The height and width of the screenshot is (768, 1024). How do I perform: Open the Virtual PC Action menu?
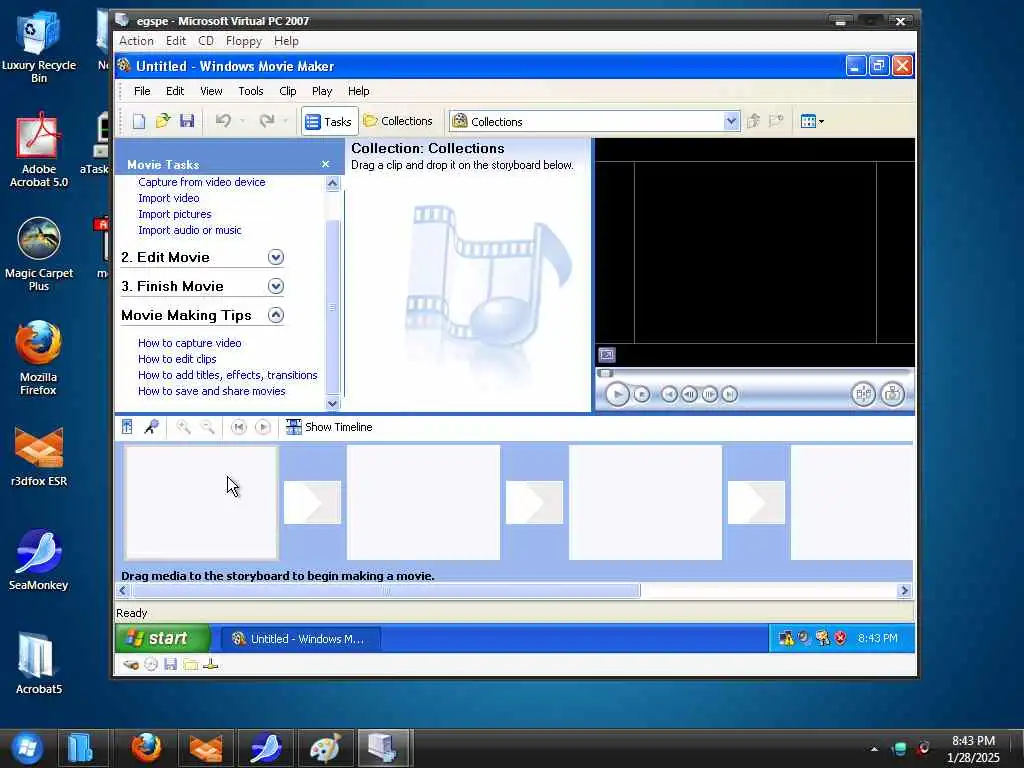coord(136,41)
